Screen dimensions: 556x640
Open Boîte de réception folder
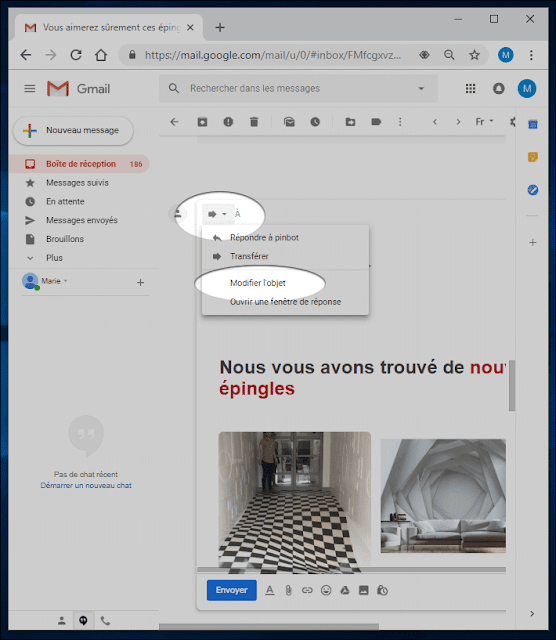click(x=79, y=164)
